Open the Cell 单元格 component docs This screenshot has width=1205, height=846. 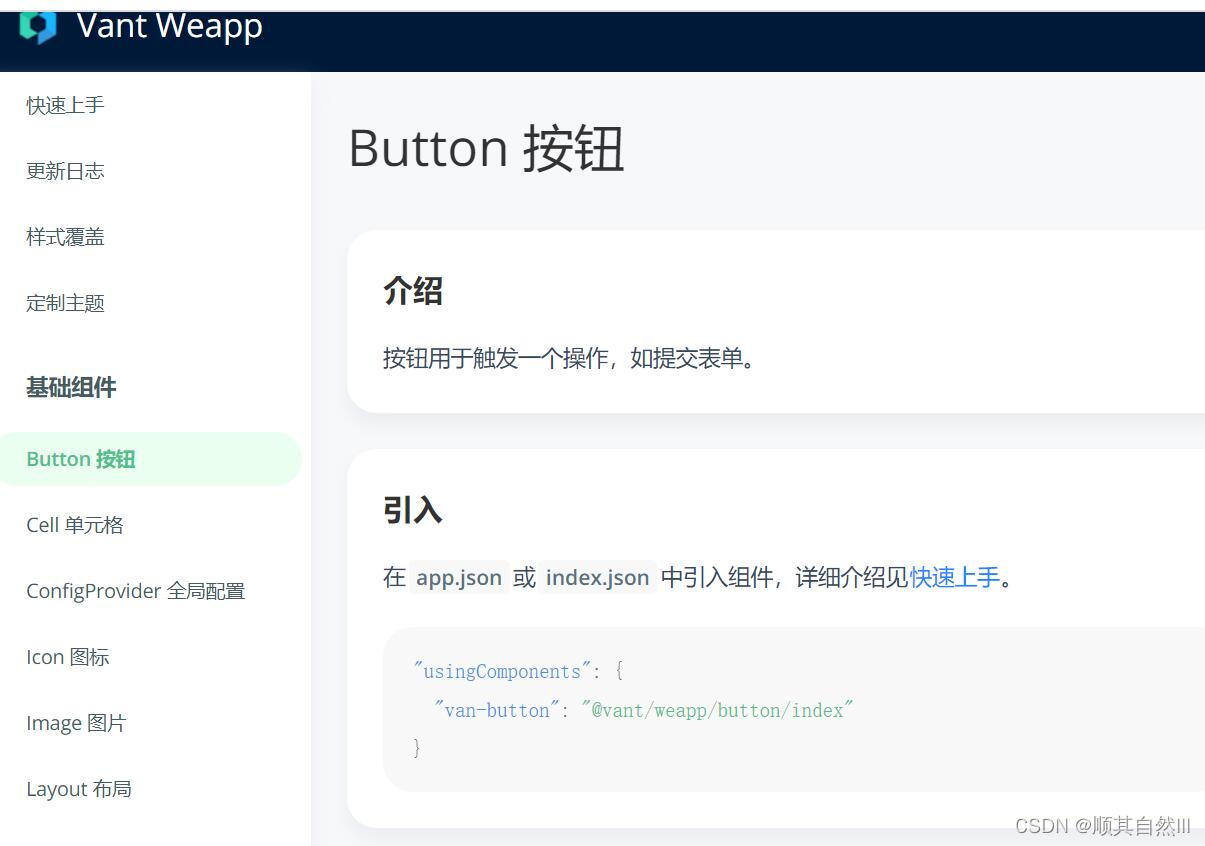(x=74, y=524)
